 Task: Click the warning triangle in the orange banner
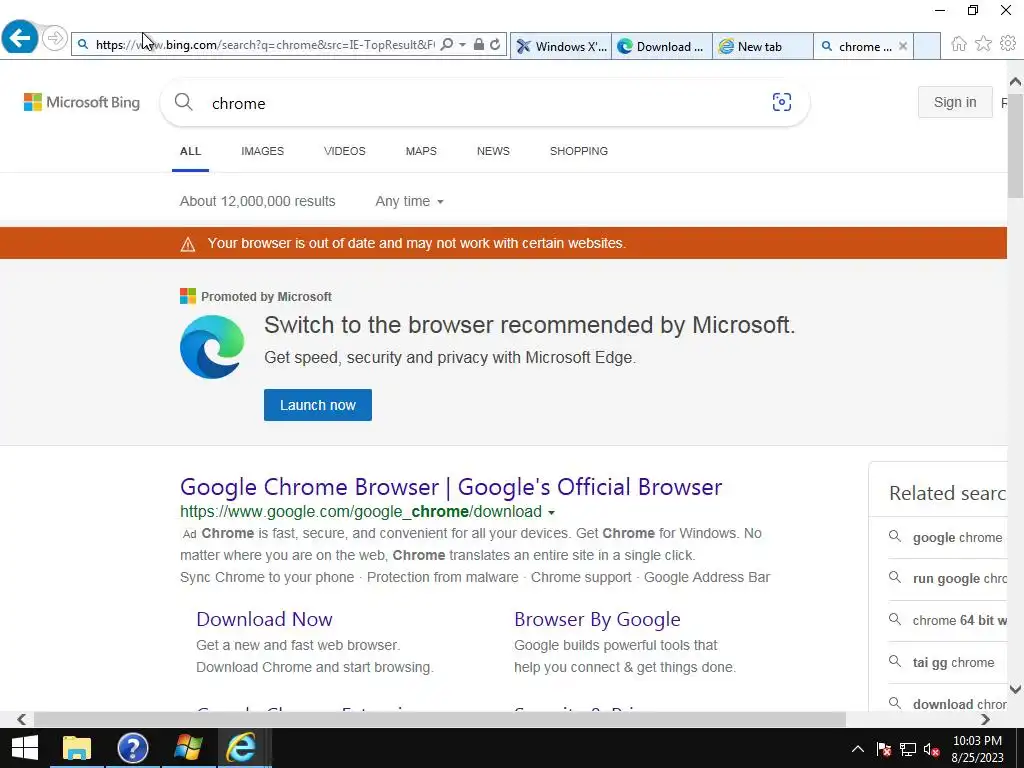click(x=188, y=244)
